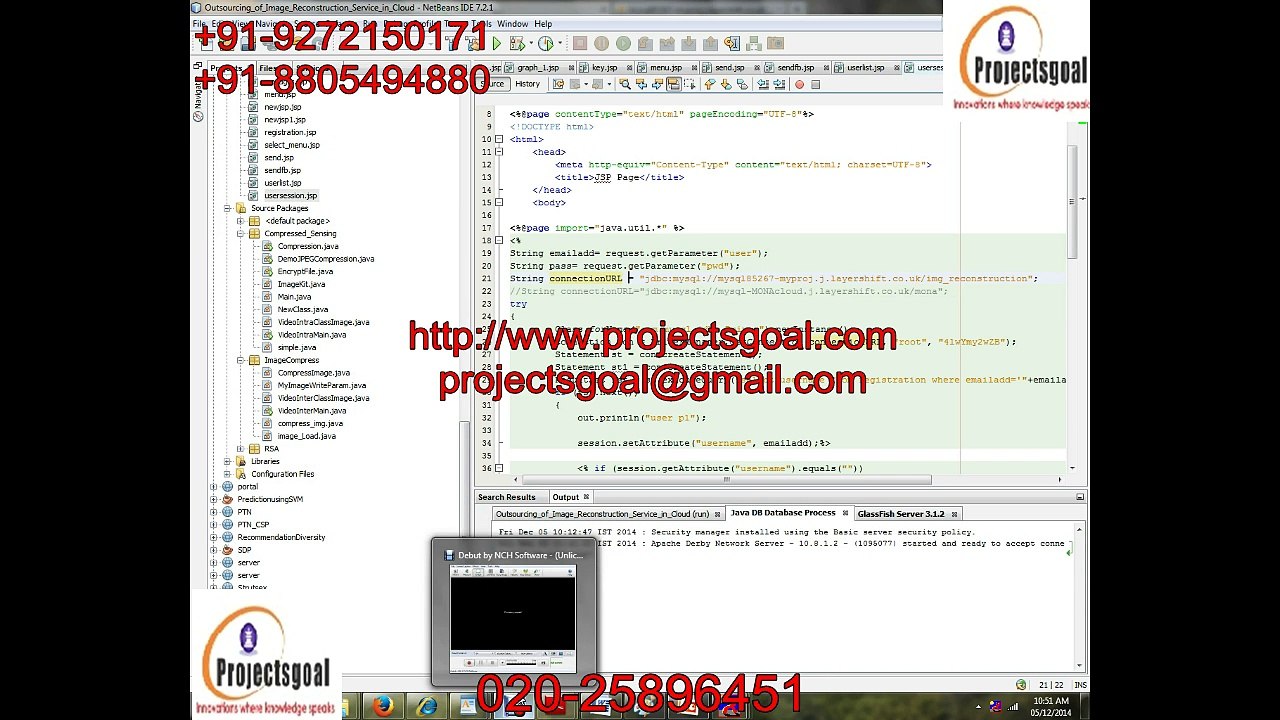Click the editor vertical scrollbar
This screenshot has height=720, width=1280.
(x=1072, y=200)
